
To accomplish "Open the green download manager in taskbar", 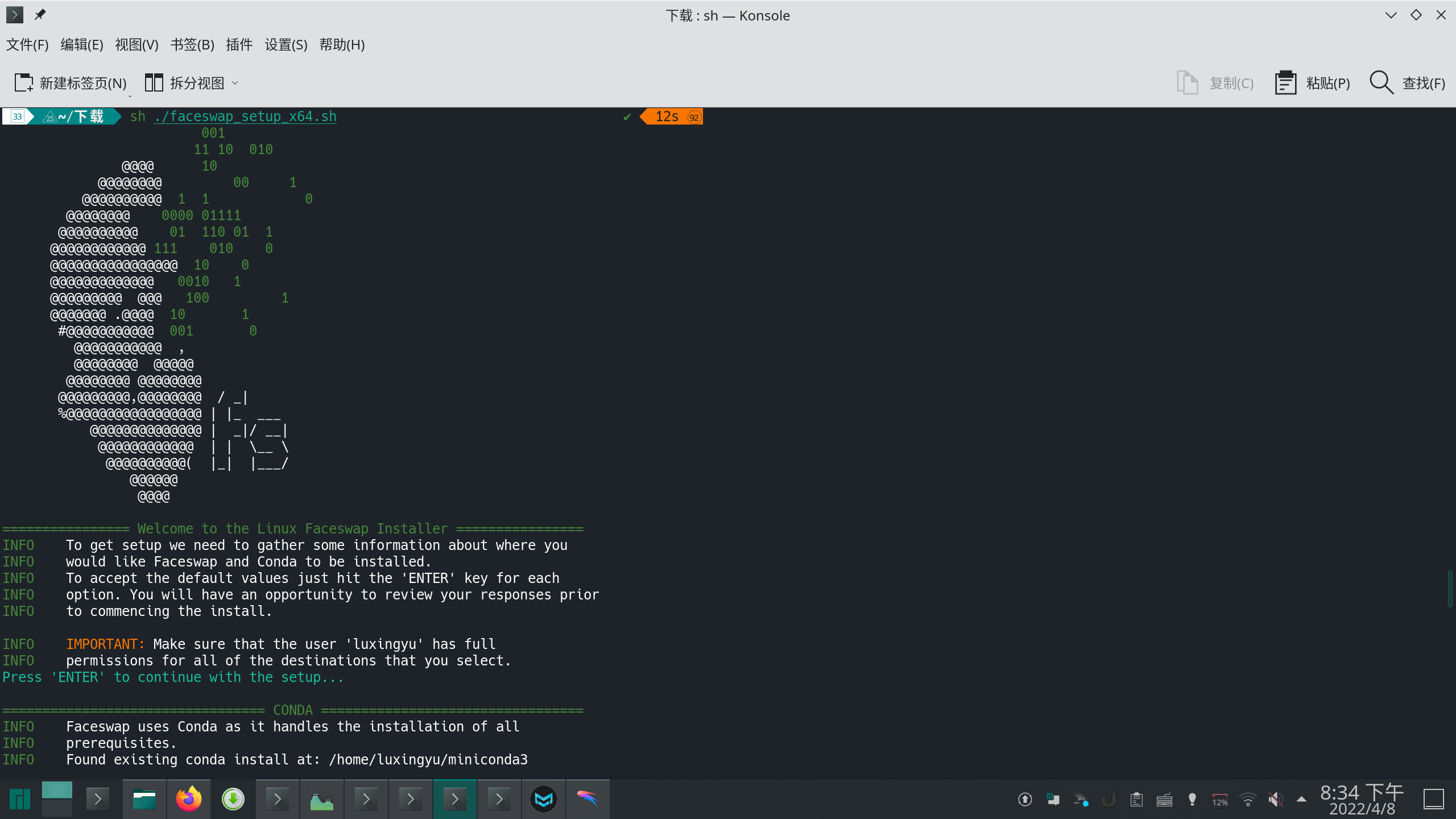I will [233, 799].
